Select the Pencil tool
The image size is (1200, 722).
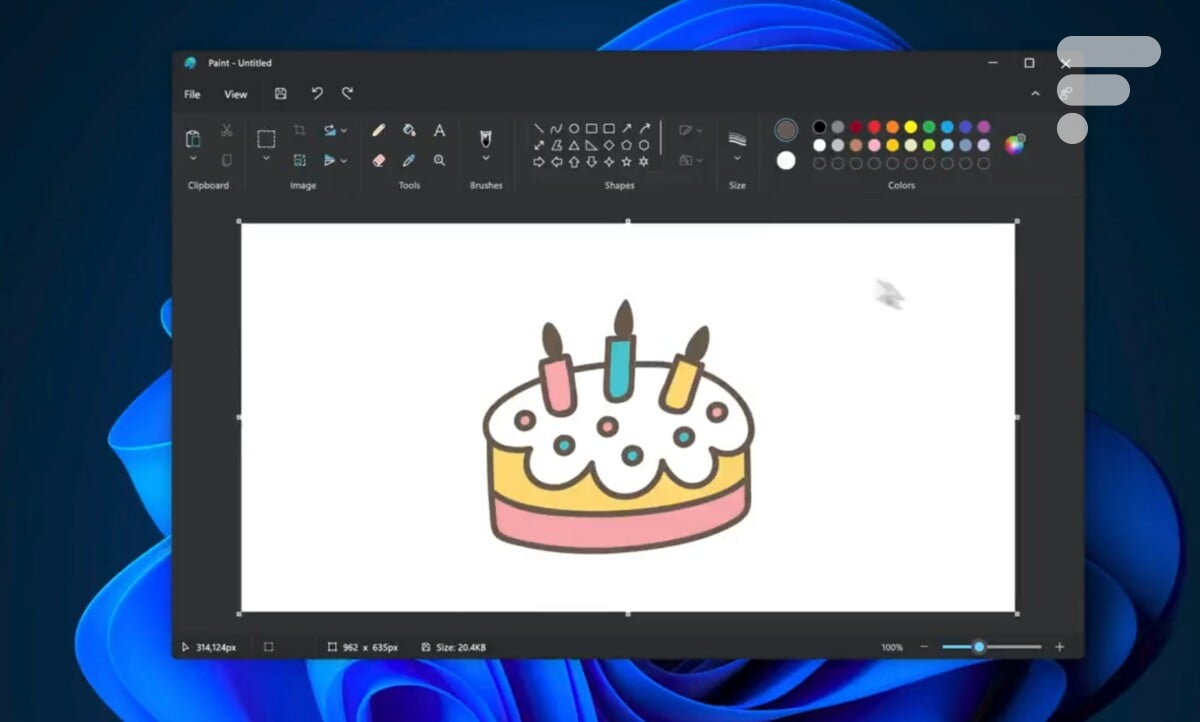click(379, 130)
